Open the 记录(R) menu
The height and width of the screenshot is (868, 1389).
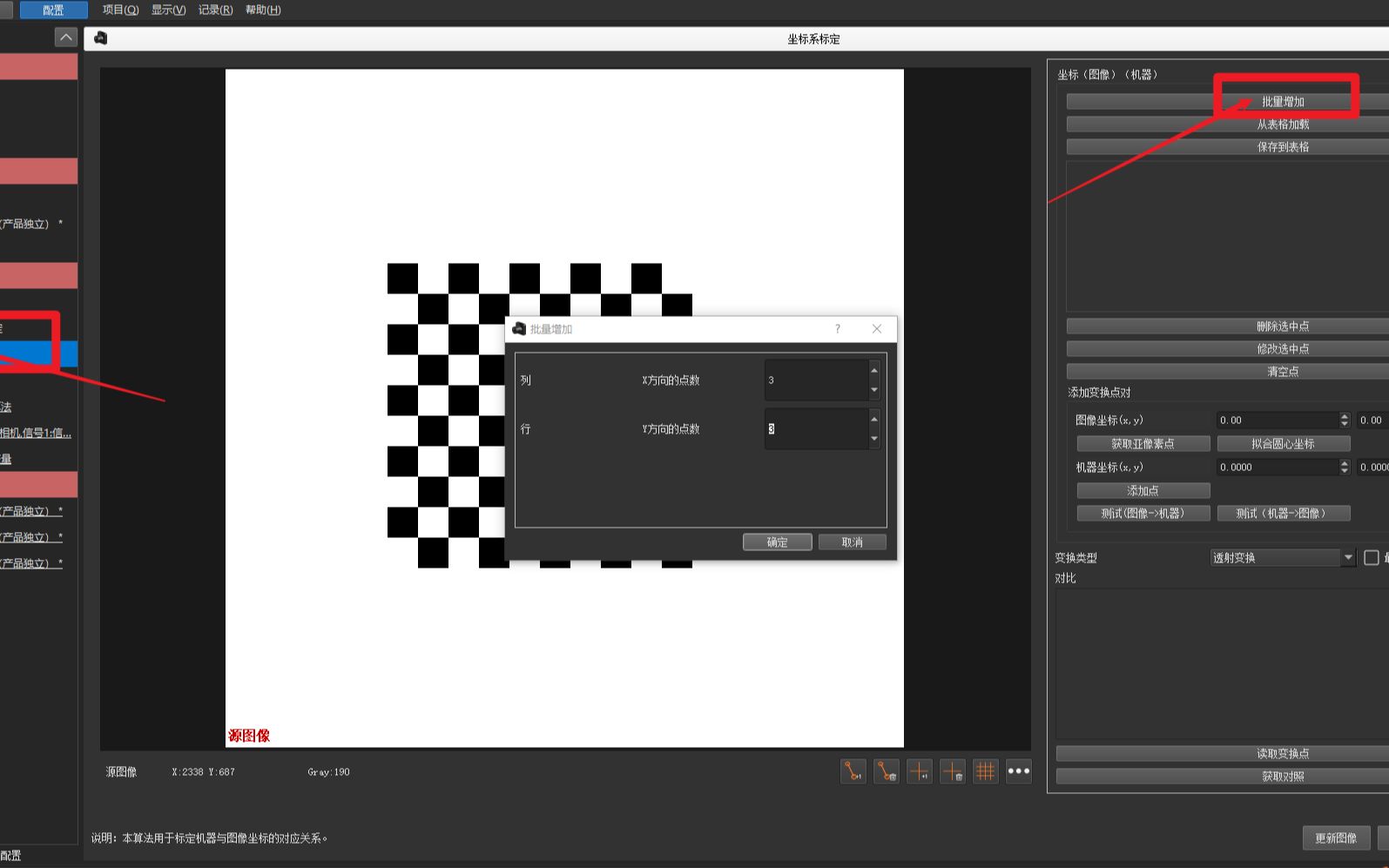coord(215,10)
